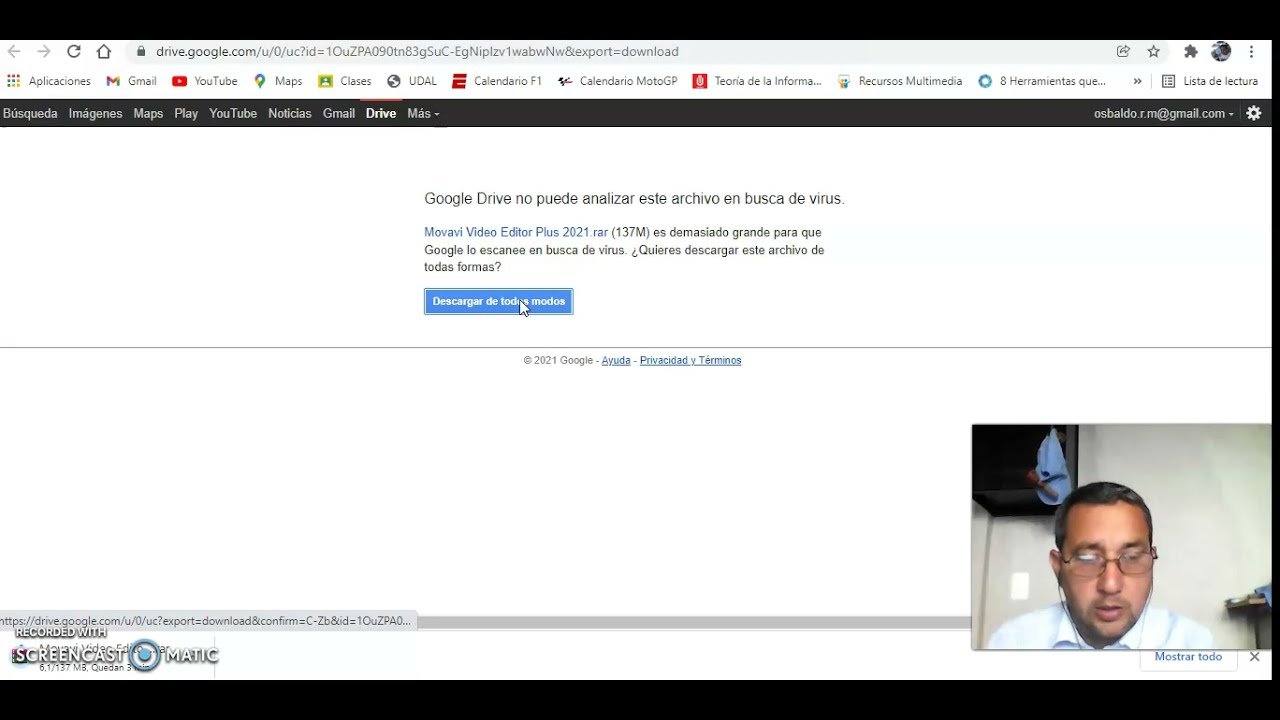Select Drive in the Google bar
This screenshot has width=1280, height=720.
point(381,113)
